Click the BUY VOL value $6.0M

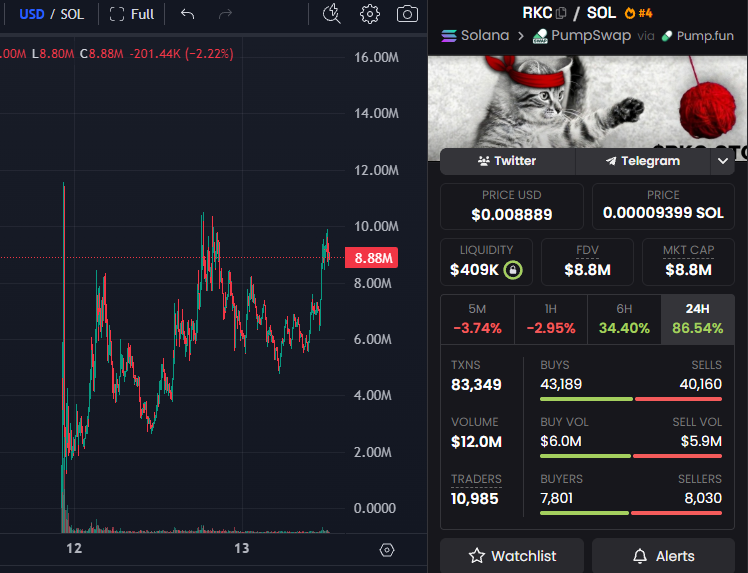pos(561,441)
